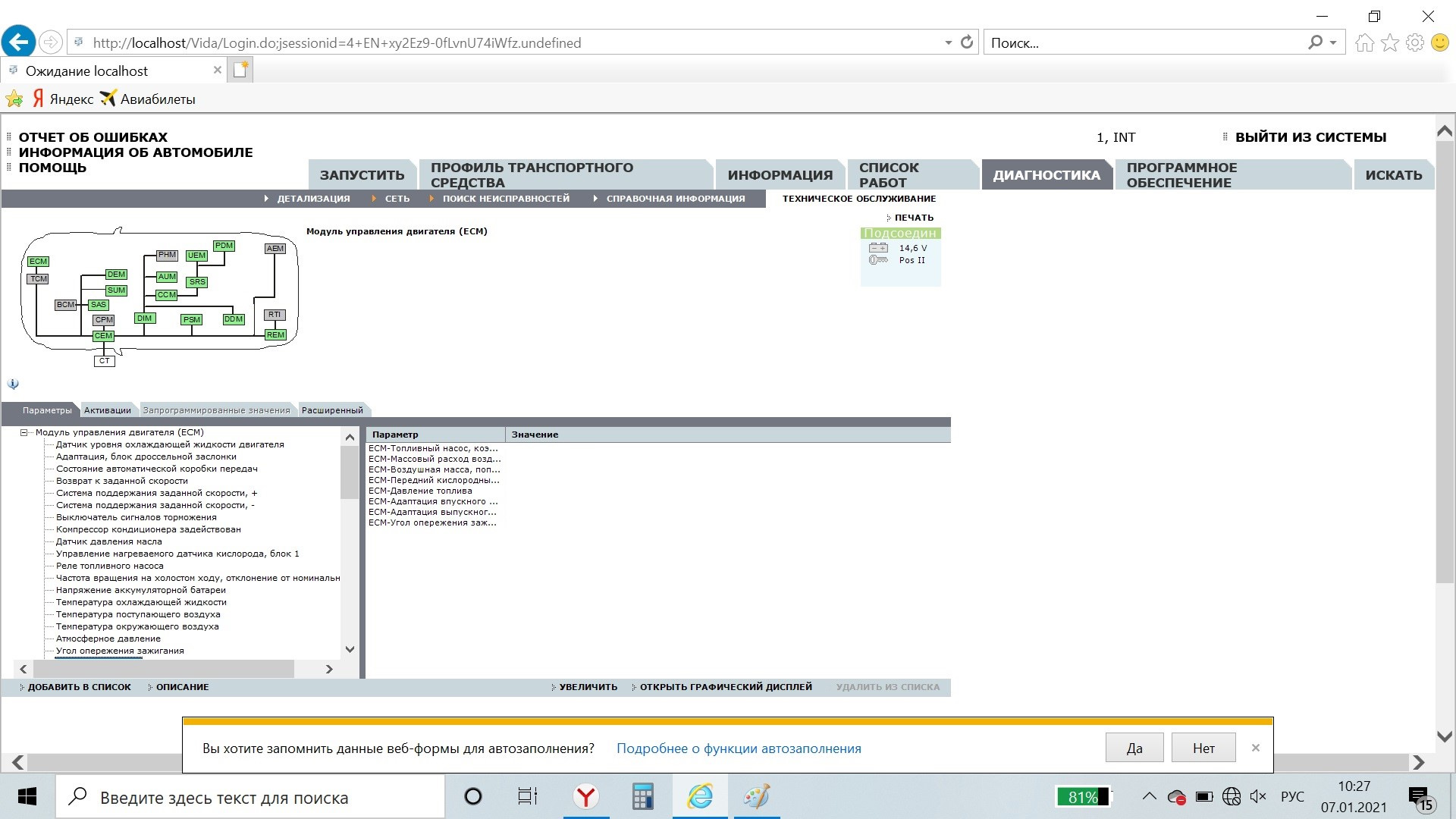
Task: Click the SRS module node
Action: point(197,282)
